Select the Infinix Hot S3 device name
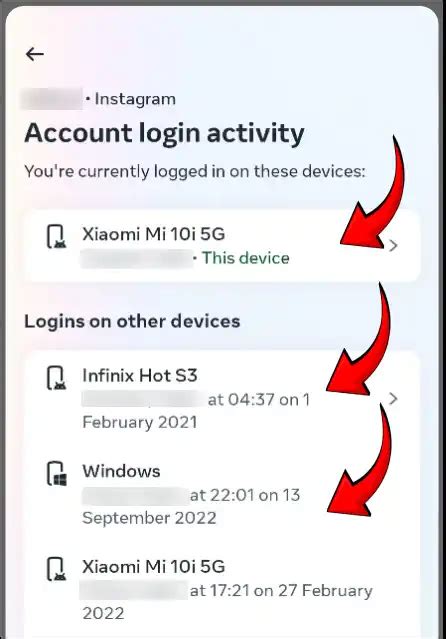This screenshot has width=446, height=639. point(140,375)
